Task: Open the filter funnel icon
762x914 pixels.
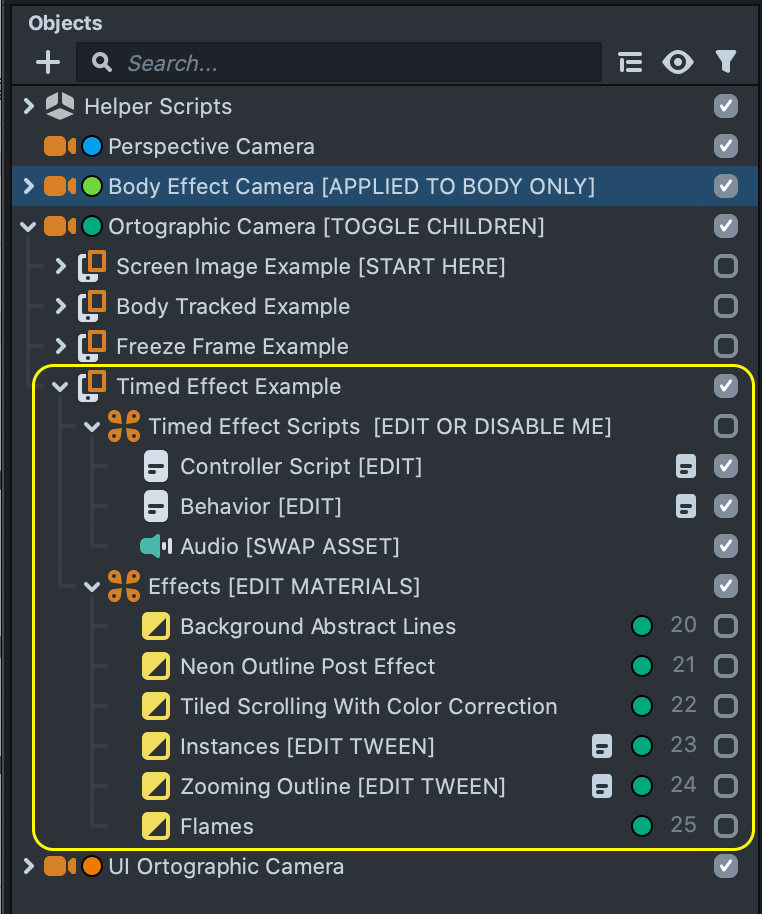Action: (726, 63)
